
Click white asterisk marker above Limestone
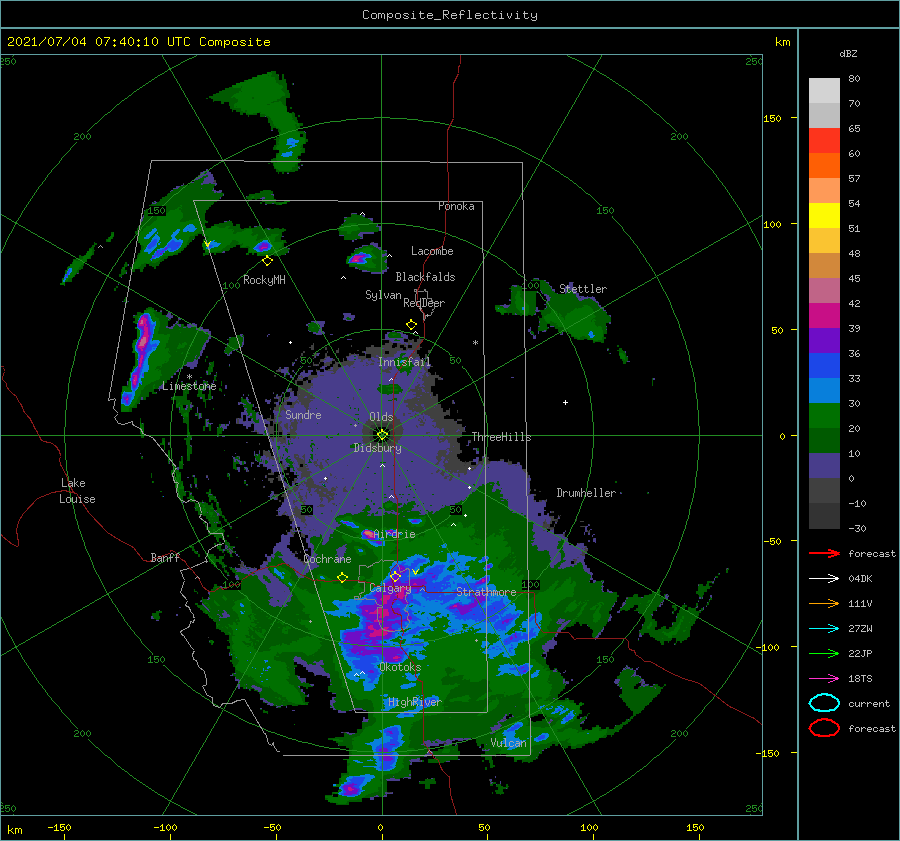coord(189,377)
